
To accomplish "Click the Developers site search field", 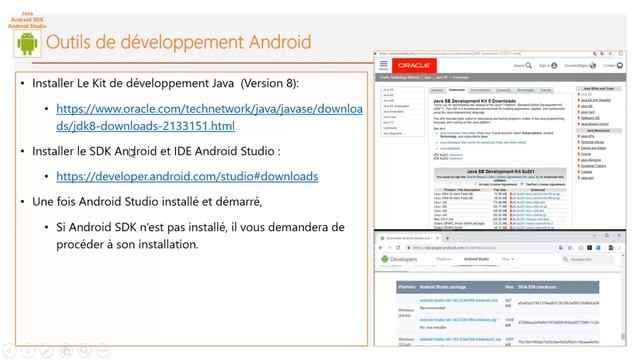I will click(588, 259).
